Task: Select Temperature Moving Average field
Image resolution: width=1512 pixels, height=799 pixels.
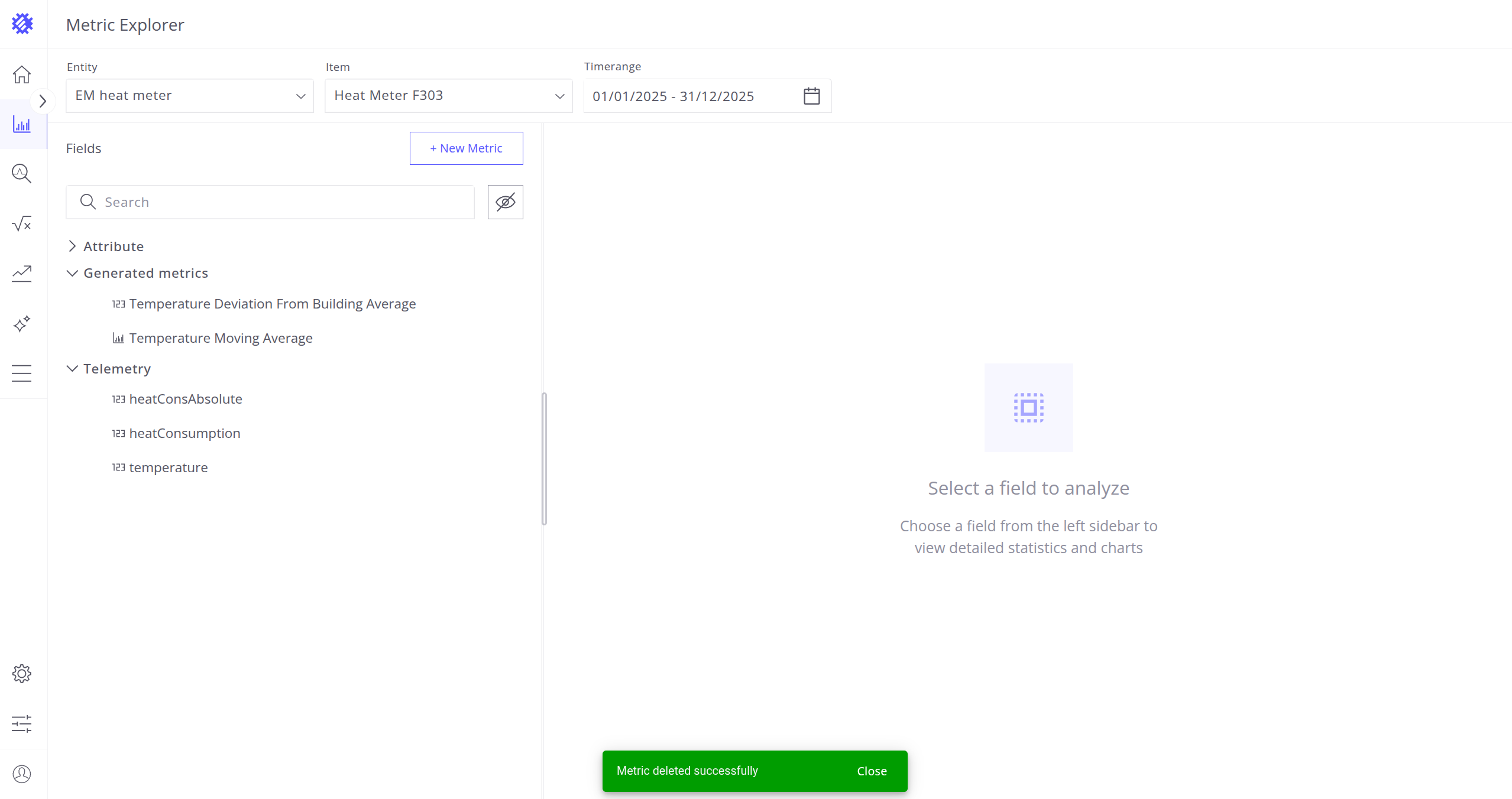Action: [x=221, y=338]
